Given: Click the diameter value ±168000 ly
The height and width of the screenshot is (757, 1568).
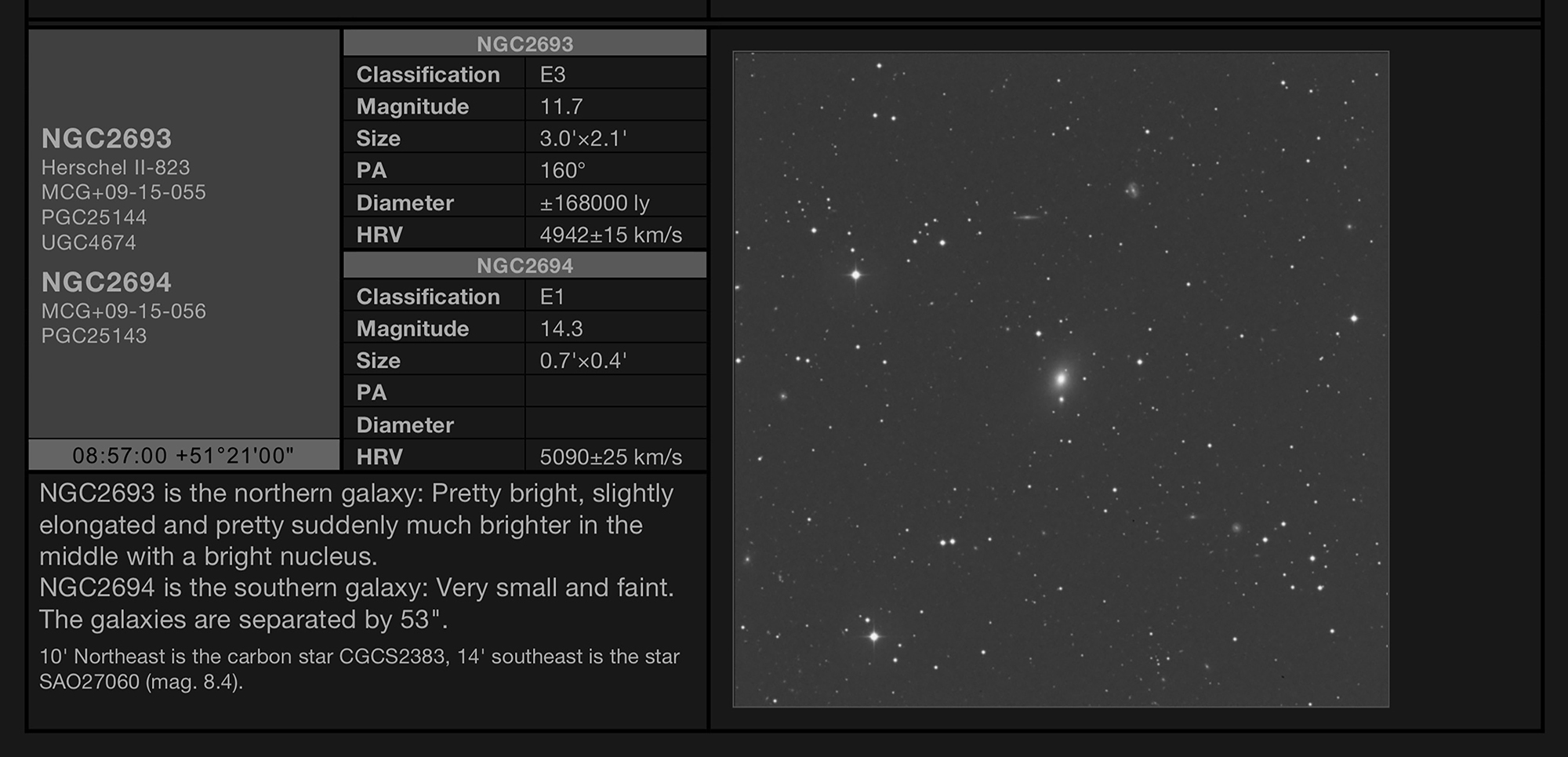Looking at the screenshot, I should pos(595,203).
